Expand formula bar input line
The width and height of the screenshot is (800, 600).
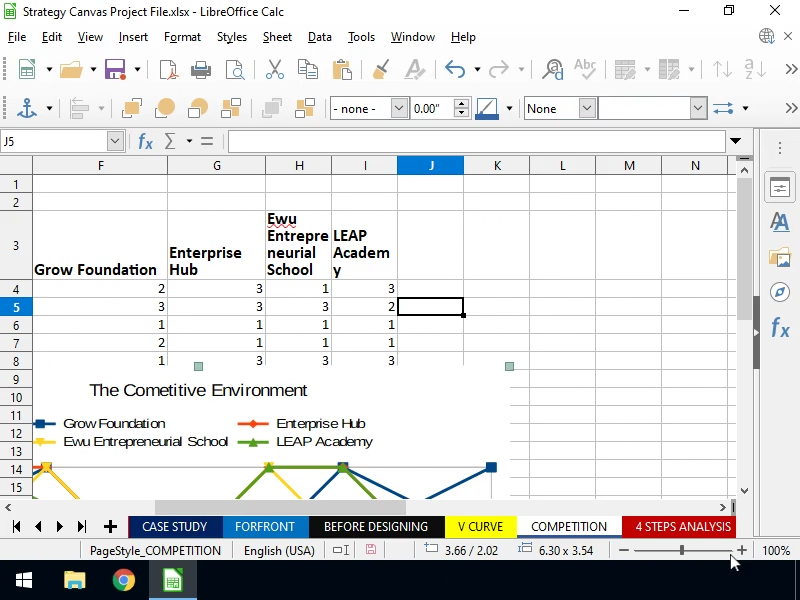click(735, 141)
